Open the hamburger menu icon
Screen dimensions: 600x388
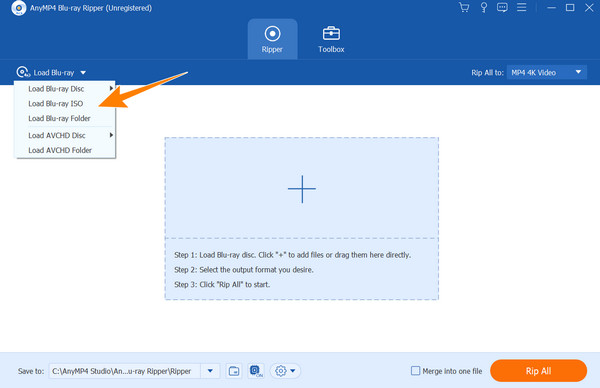point(522,7)
